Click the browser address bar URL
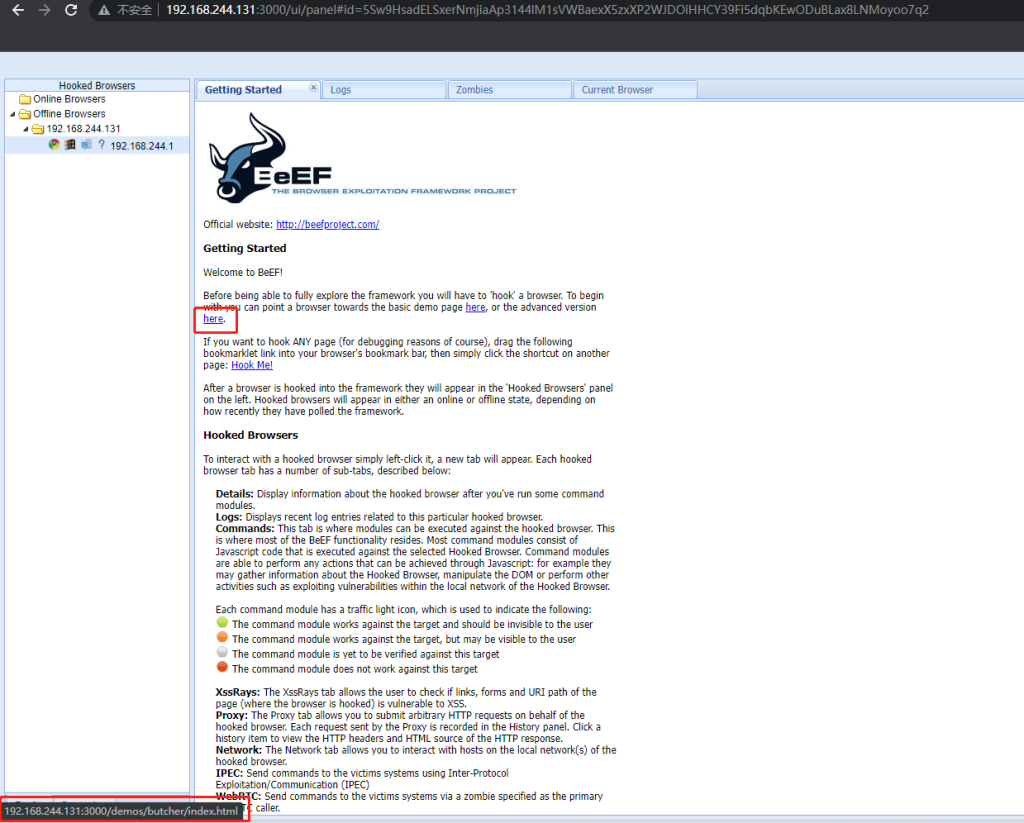Image resolution: width=1024 pixels, height=823 pixels. pos(547,10)
